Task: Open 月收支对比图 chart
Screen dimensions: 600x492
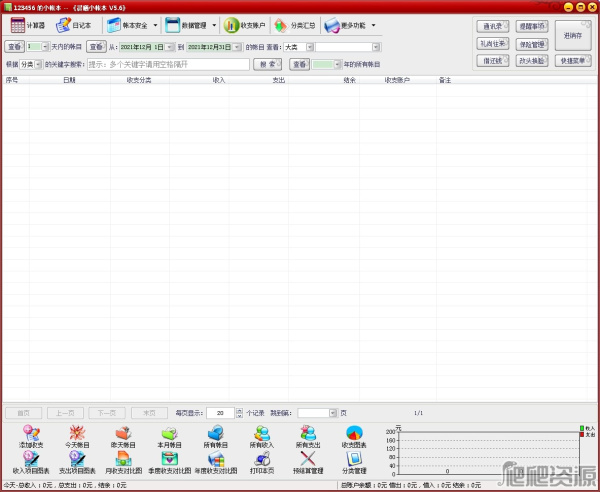Action: tap(123, 460)
